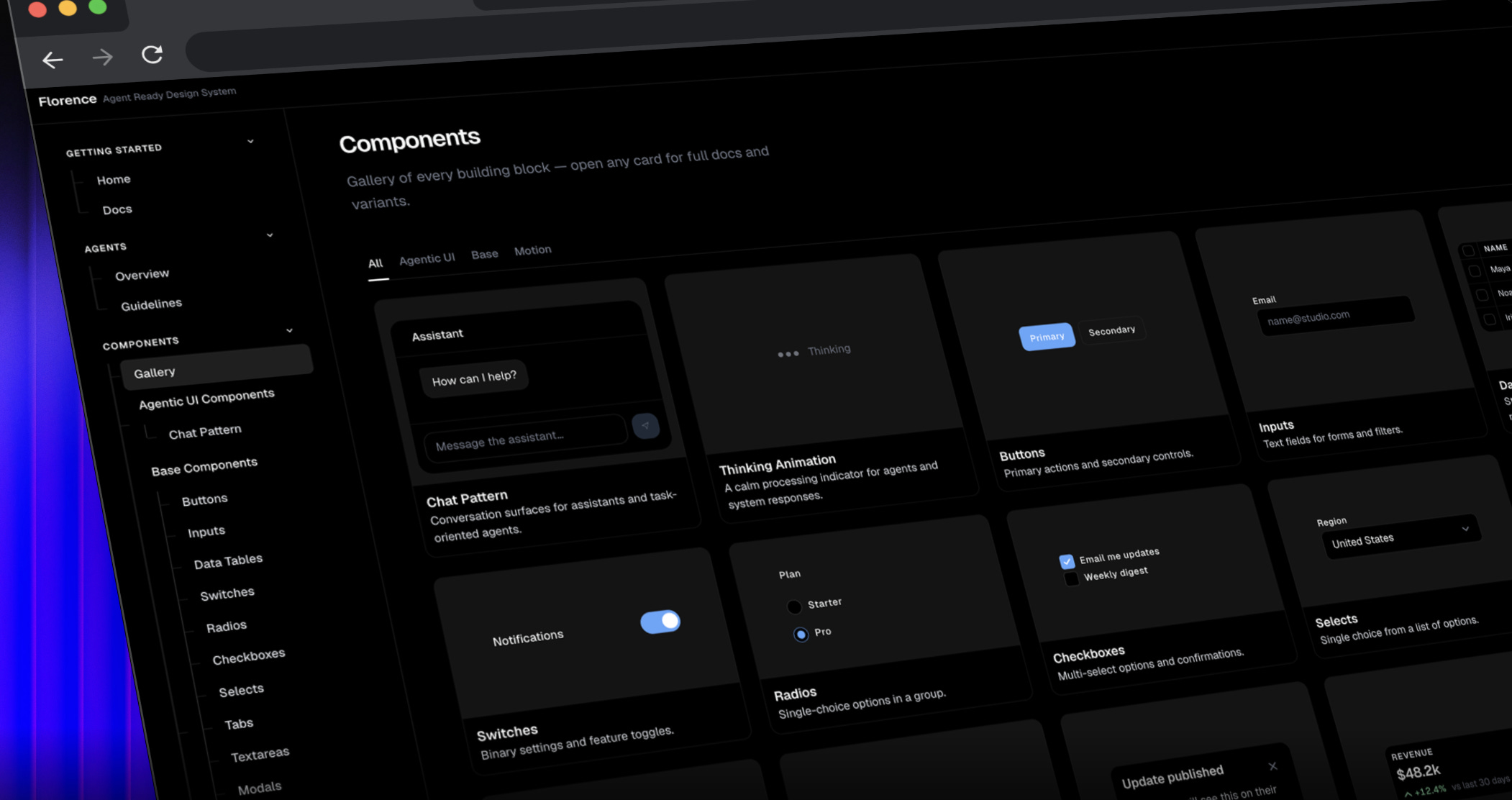Click the 'Components' page heading
Screen dimensions: 1512x800
pos(410,140)
